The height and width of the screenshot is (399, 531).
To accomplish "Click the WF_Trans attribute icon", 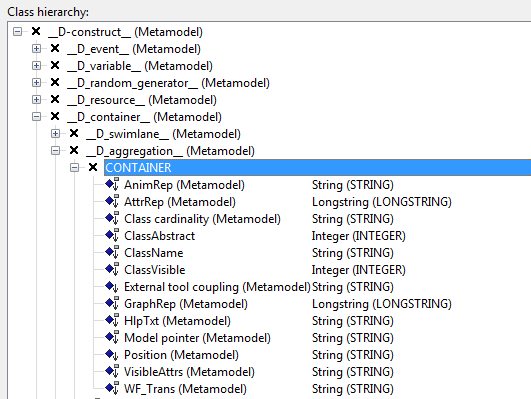I will (112, 388).
